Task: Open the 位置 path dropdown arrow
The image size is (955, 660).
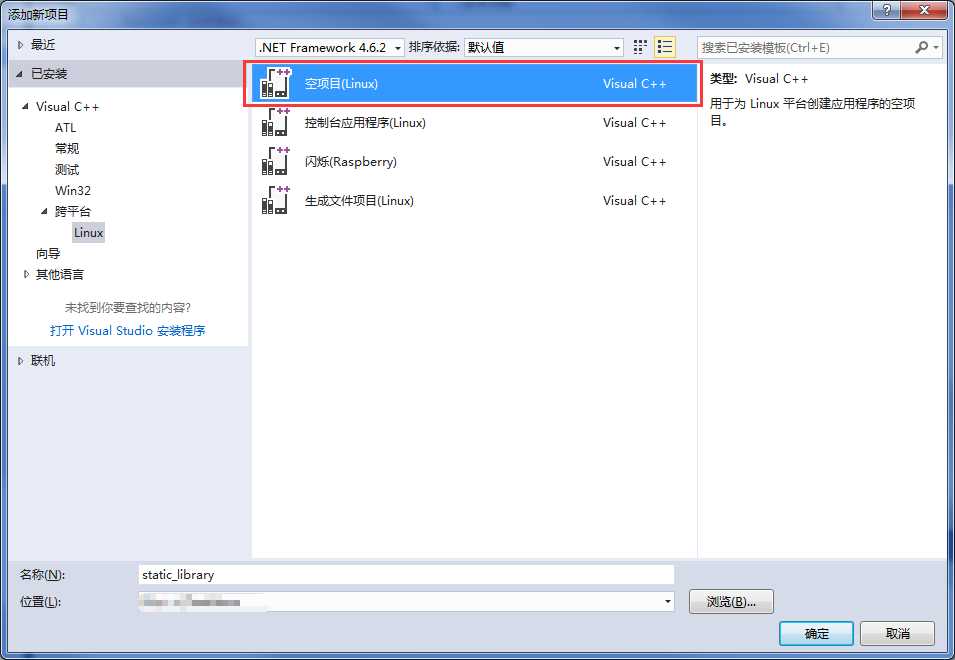Action: pyautogui.click(x=668, y=602)
